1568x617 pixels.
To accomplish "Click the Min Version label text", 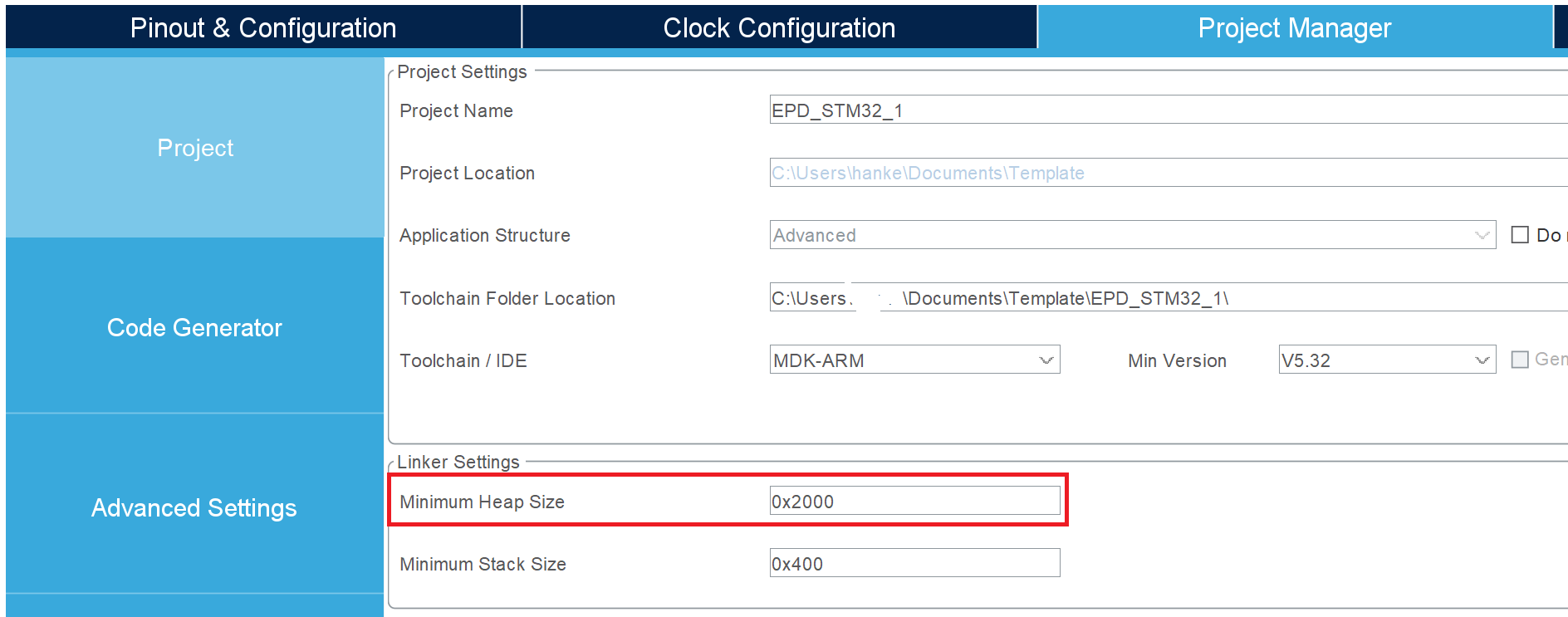I will pyautogui.click(x=1177, y=360).
